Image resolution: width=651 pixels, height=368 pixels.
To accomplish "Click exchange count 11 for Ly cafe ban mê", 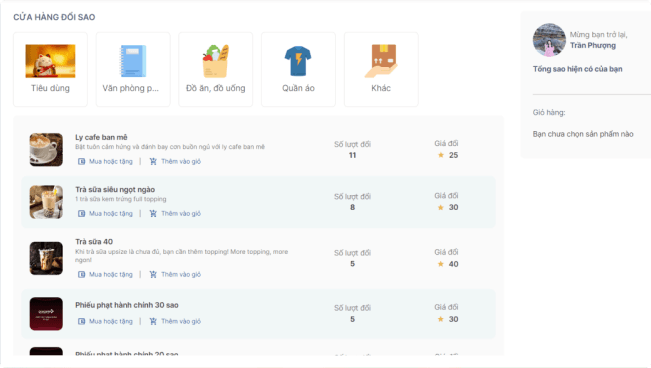I will click(x=352, y=155).
